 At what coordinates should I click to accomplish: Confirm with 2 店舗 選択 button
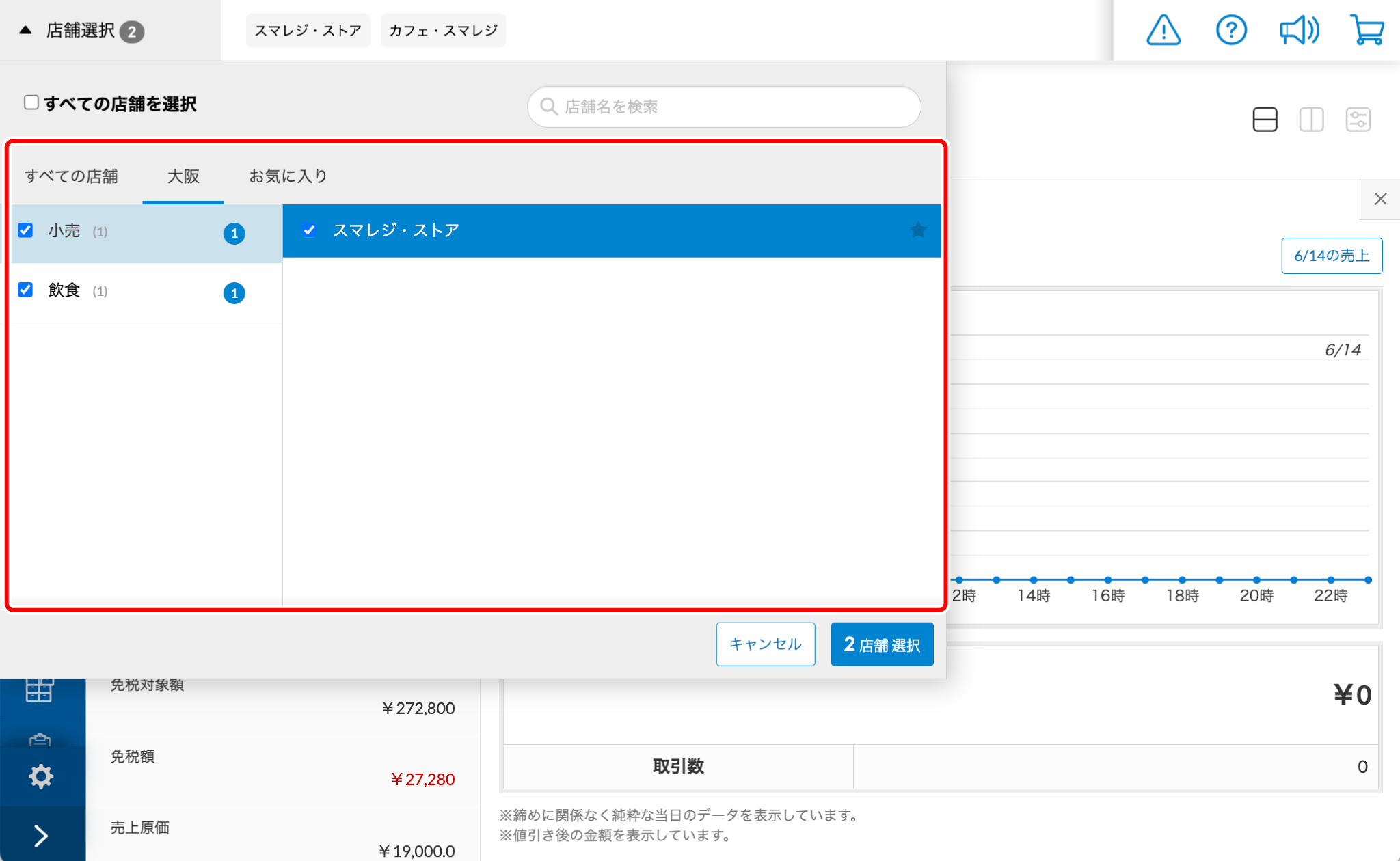pyautogui.click(x=882, y=644)
